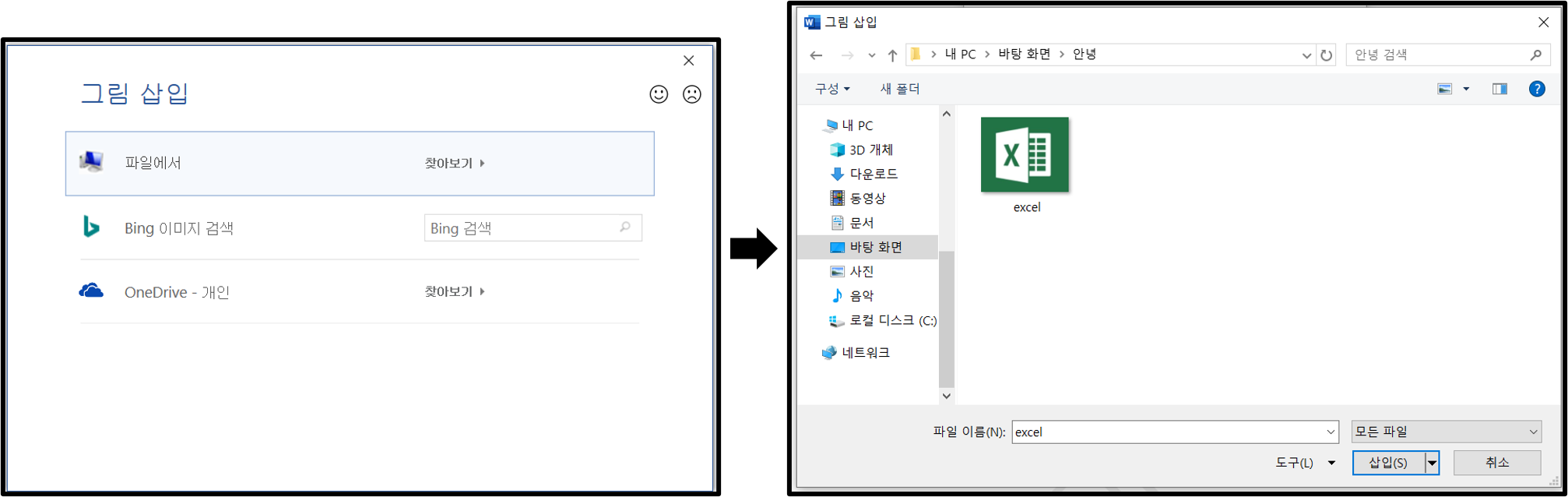Click the smiley face feedback icon
This screenshot has width=1568, height=497.
pyautogui.click(x=659, y=94)
